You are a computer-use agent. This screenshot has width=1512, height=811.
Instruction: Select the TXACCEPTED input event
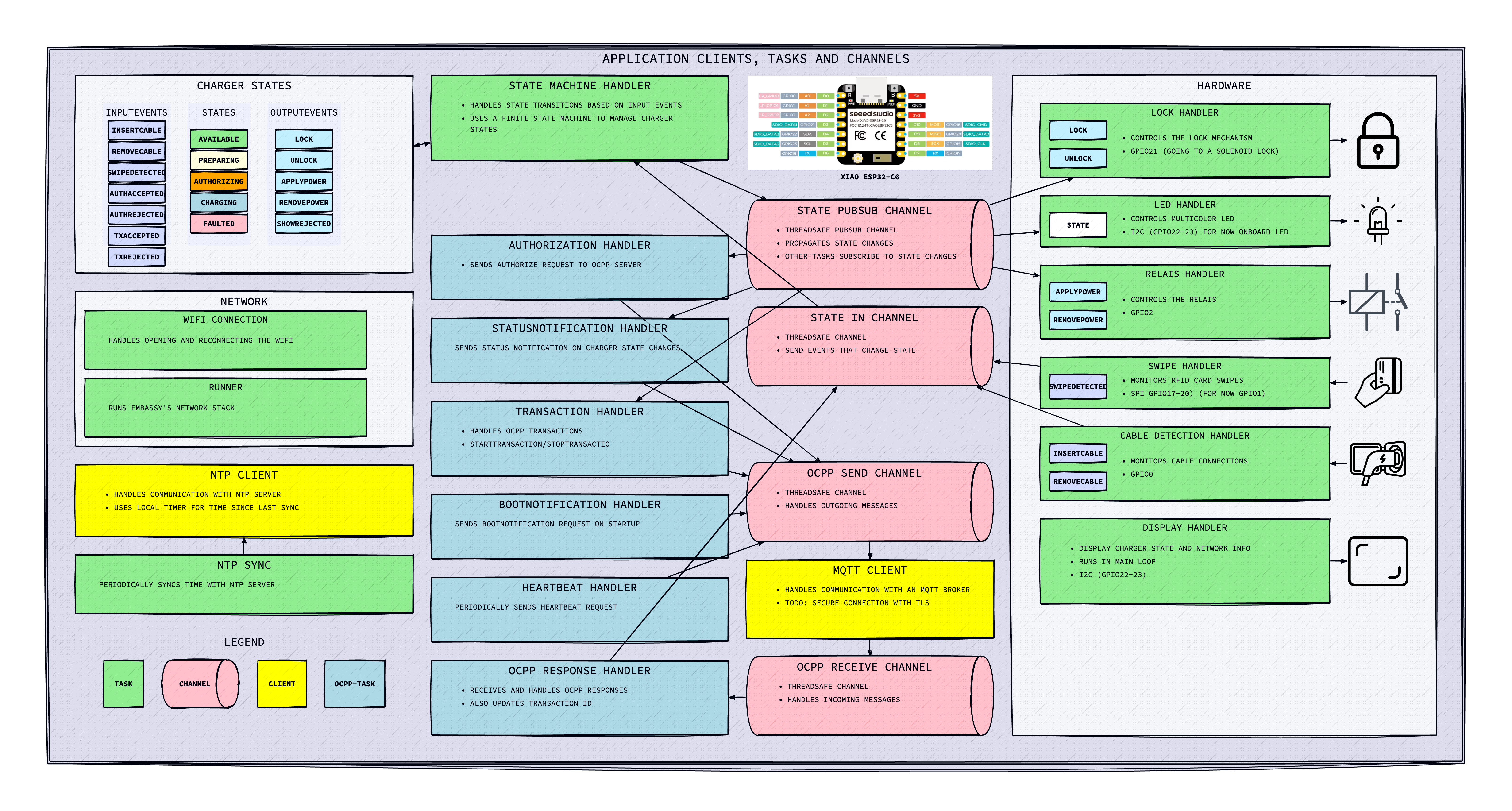136,236
